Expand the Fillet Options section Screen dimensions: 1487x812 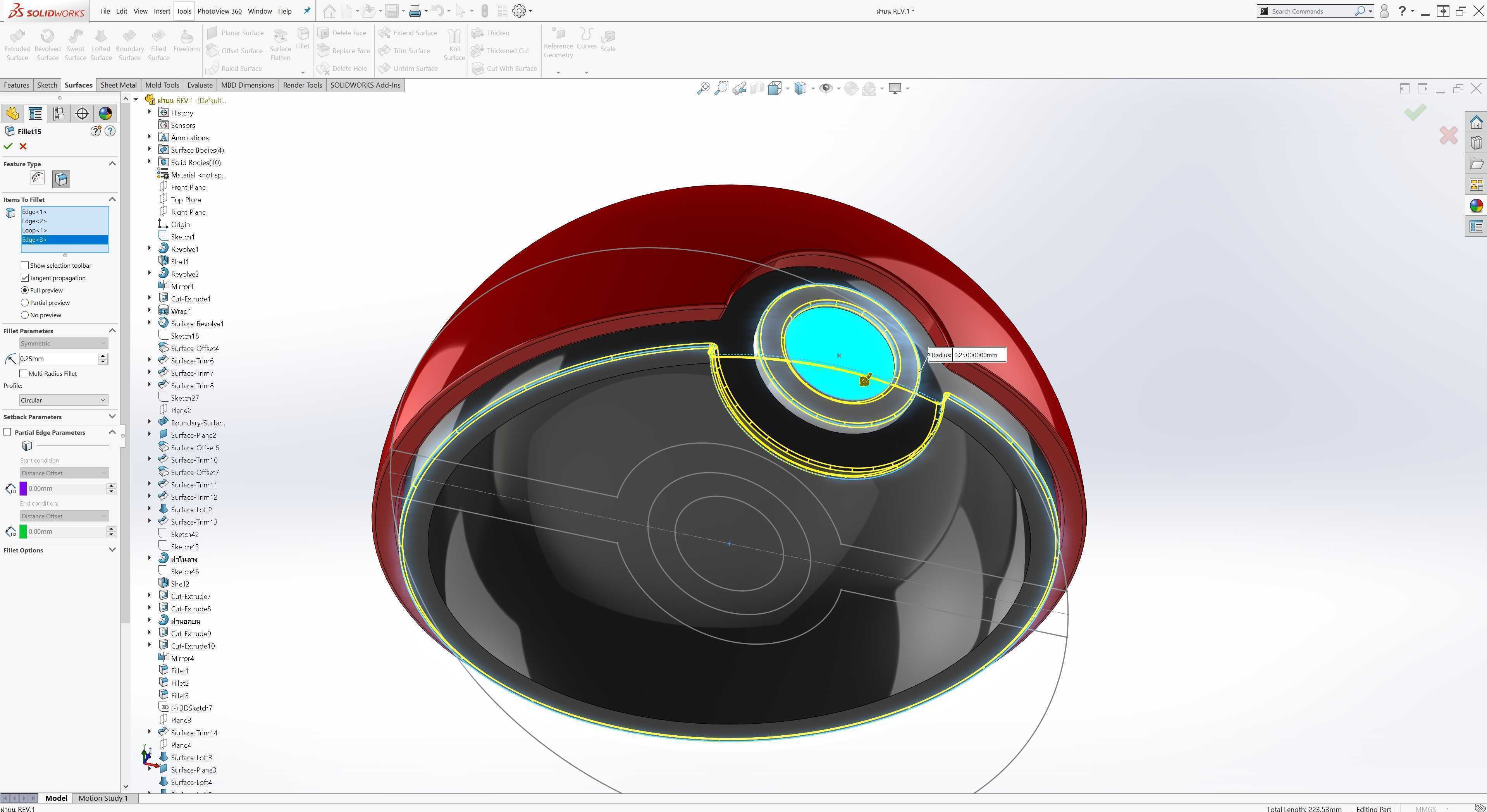[x=112, y=550]
